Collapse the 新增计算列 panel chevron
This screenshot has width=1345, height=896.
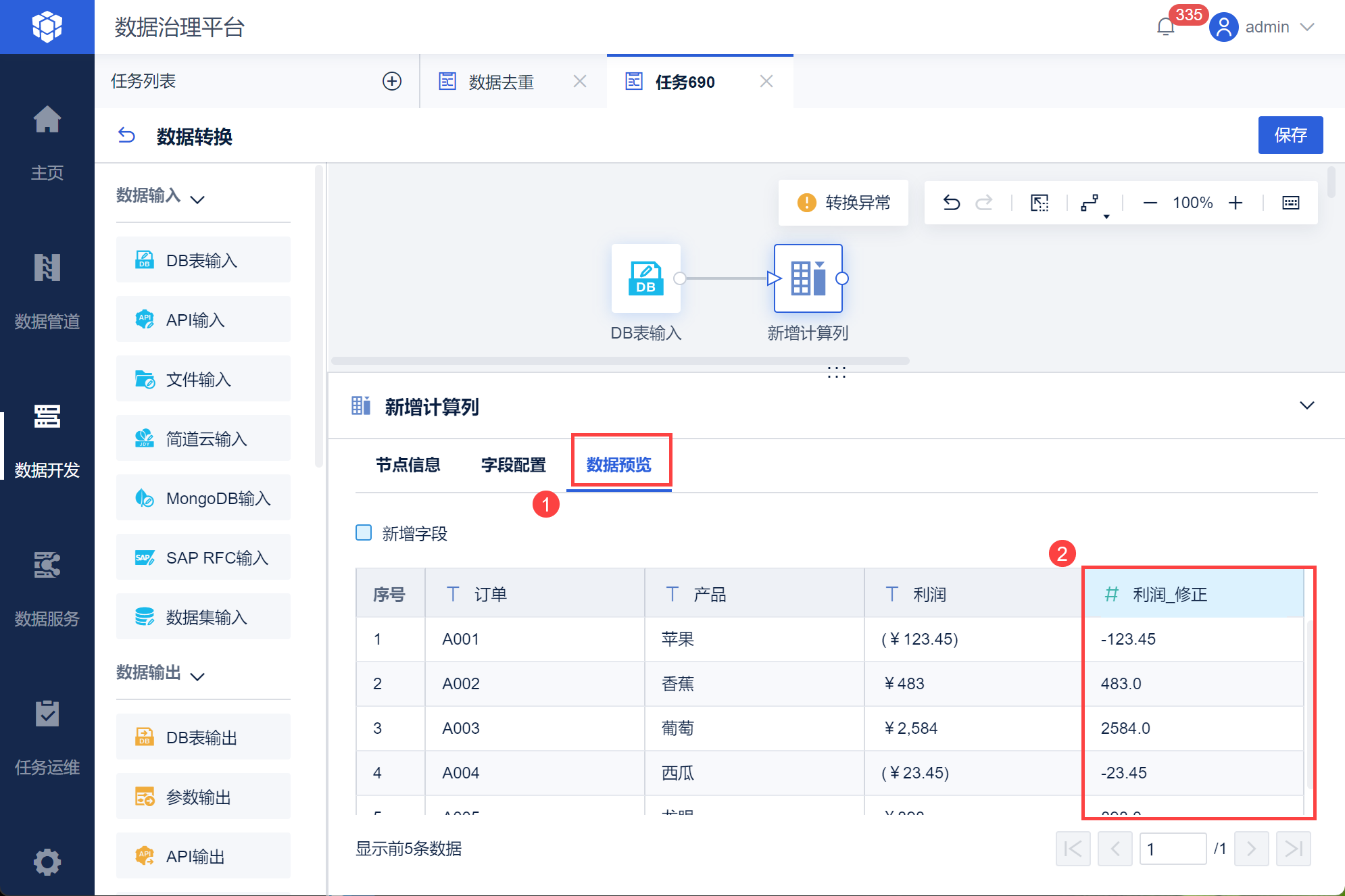pyautogui.click(x=1306, y=405)
